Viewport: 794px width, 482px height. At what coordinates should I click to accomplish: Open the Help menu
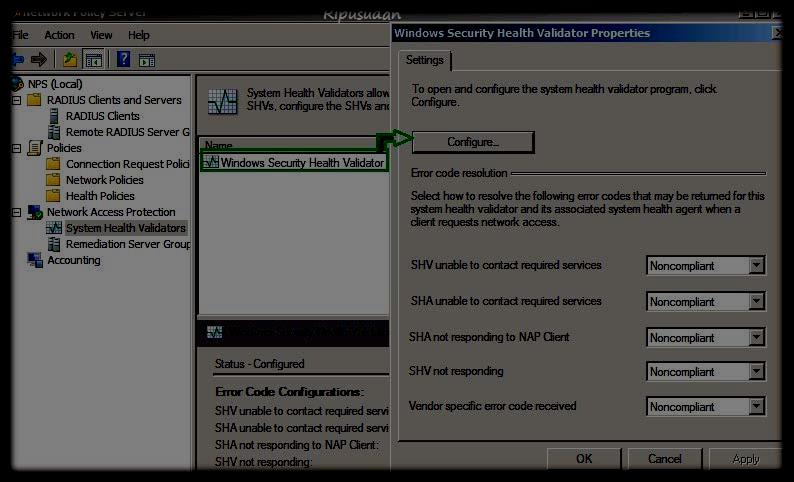pos(138,35)
